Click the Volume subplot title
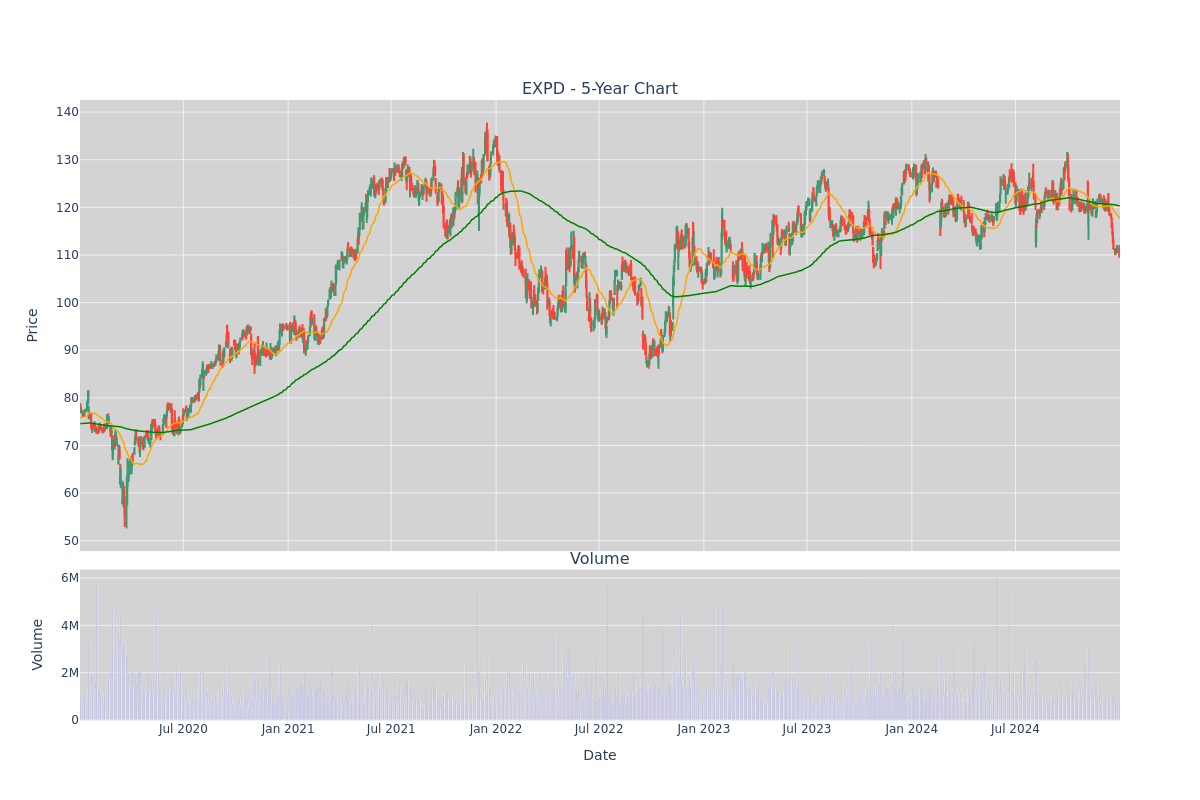Viewport: 1200px width, 800px height. point(600,559)
